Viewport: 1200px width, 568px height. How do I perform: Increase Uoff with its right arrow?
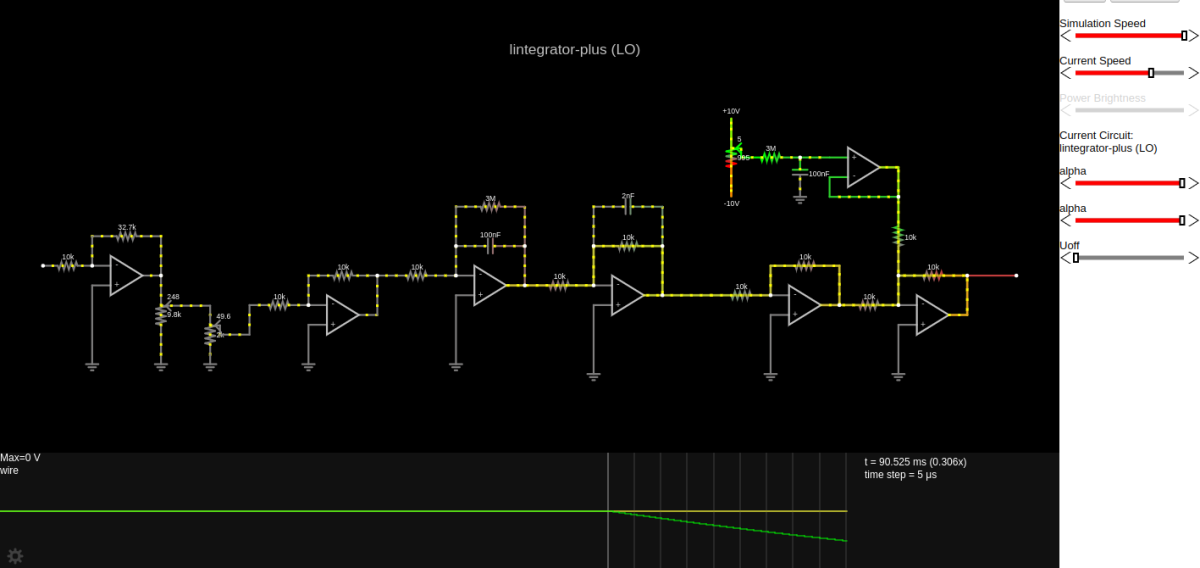1193,257
